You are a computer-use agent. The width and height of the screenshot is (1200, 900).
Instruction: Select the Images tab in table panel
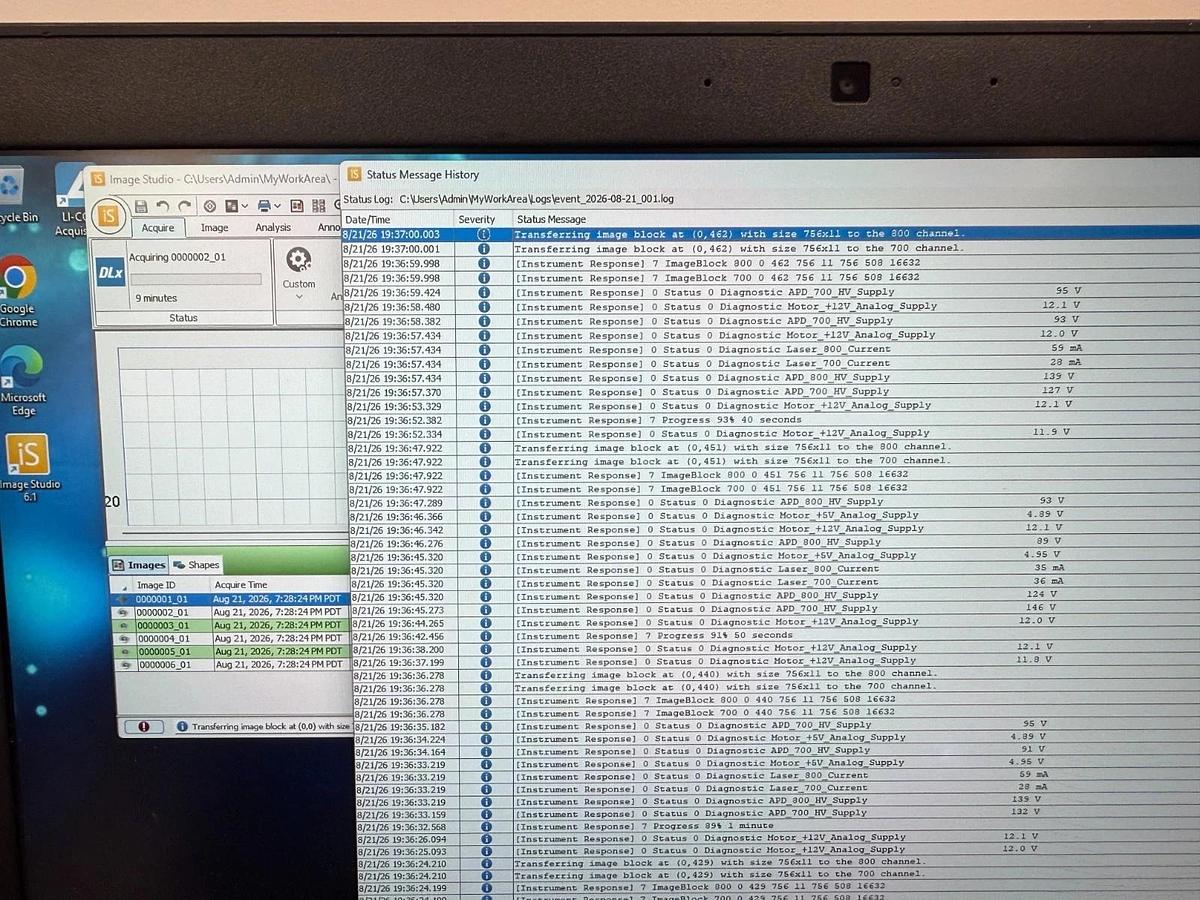pyautogui.click(x=139, y=565)
